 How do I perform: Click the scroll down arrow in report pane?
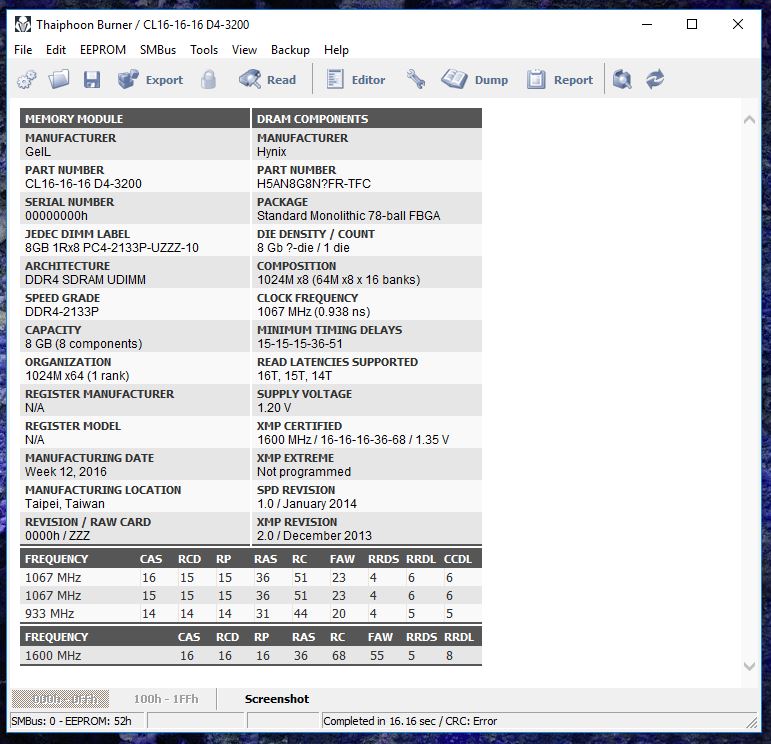point(749,666)
